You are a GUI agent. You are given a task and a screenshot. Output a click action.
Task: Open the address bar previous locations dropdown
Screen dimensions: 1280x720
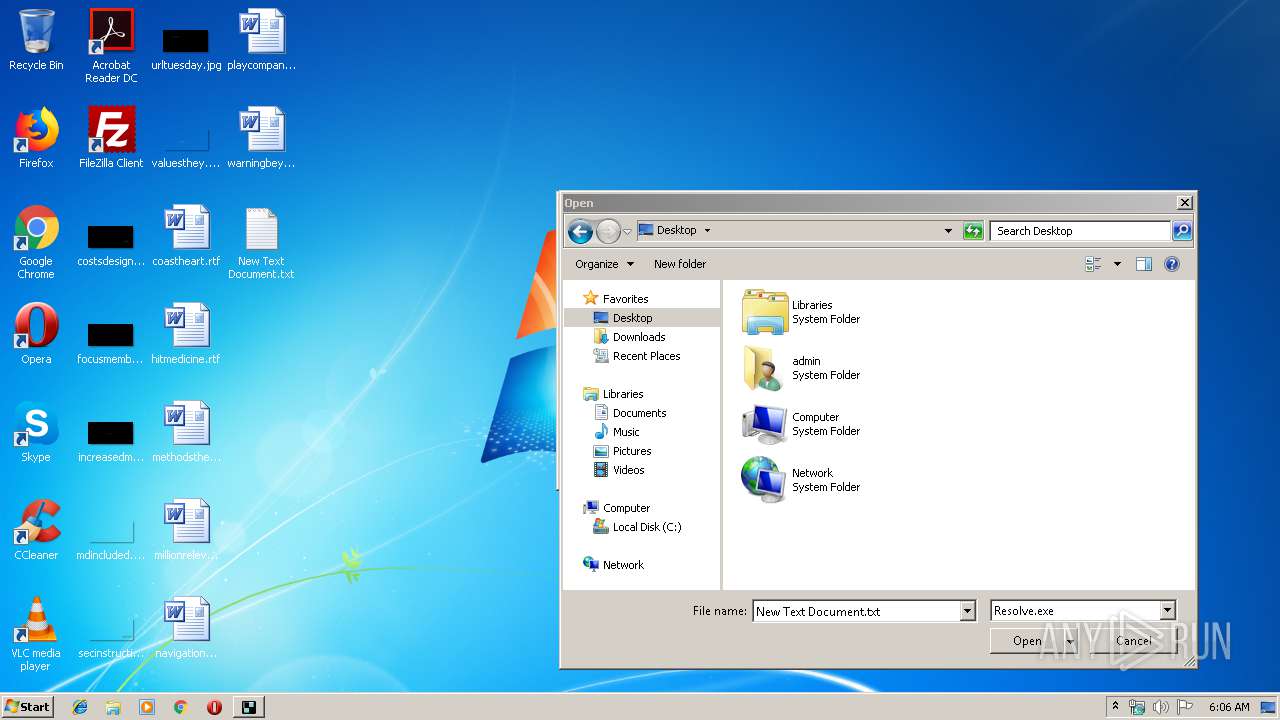[x=948, y=231]
